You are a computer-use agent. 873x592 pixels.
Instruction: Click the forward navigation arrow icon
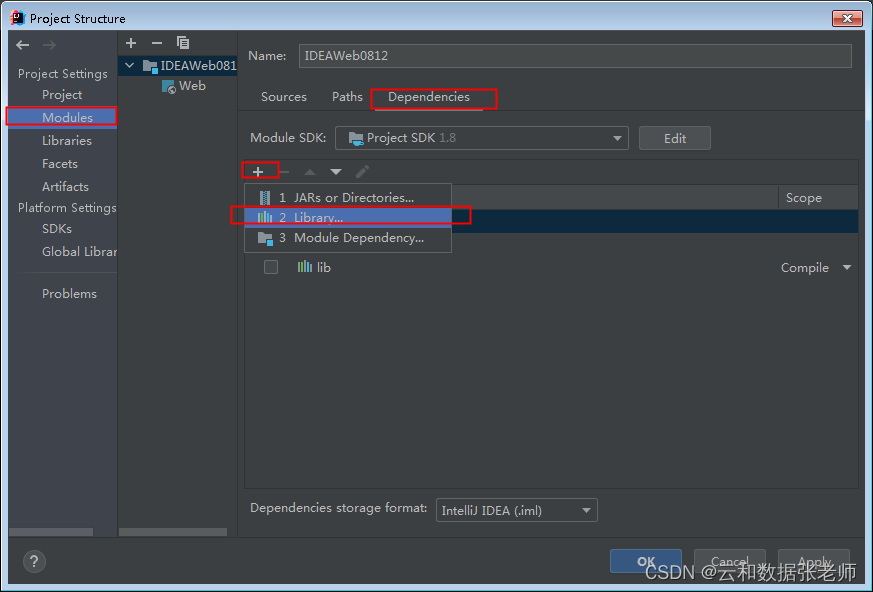(50, 45)
